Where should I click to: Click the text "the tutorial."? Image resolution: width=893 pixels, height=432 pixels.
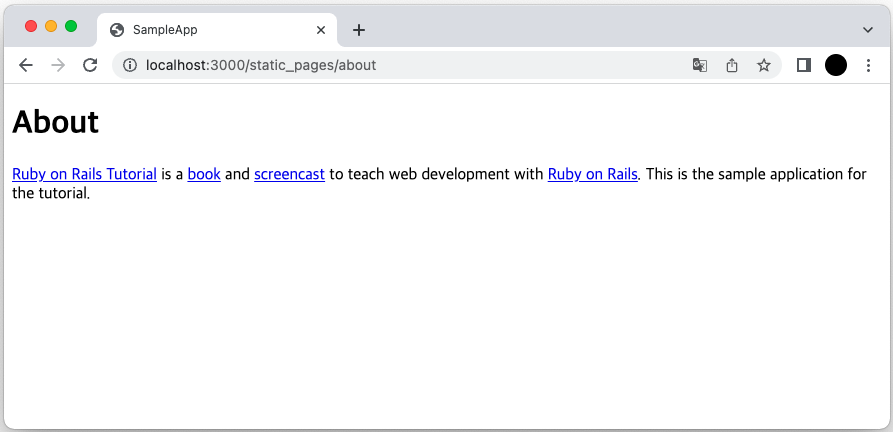click(51, 194)
